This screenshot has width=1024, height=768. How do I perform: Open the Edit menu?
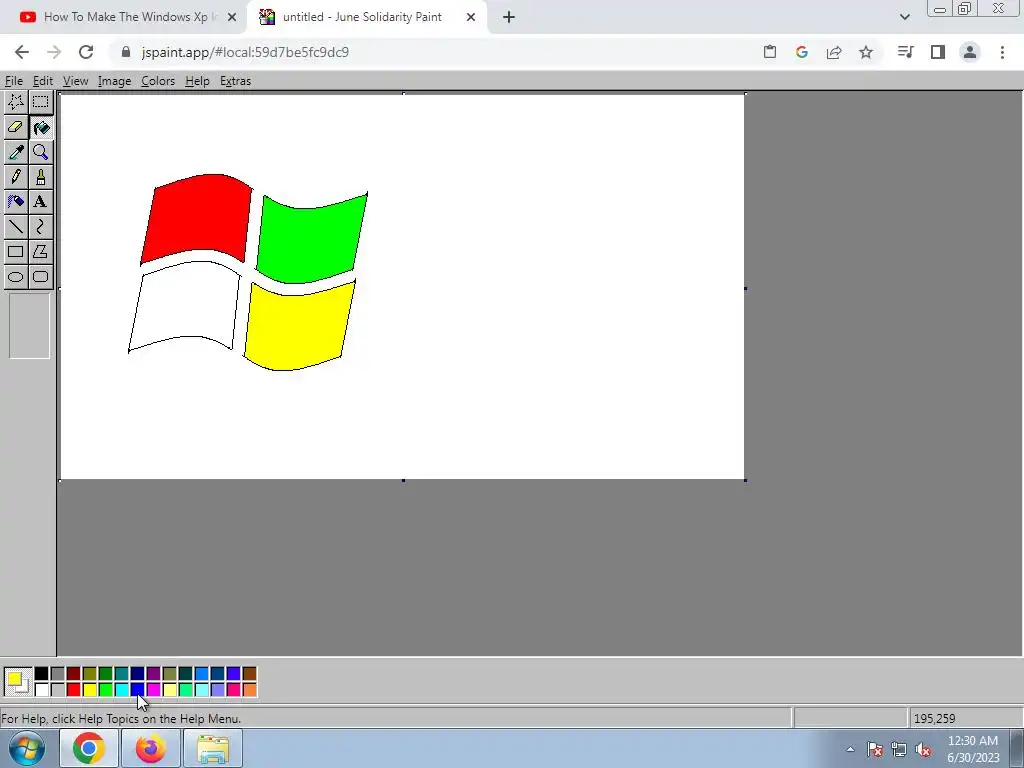pos(42,81)
